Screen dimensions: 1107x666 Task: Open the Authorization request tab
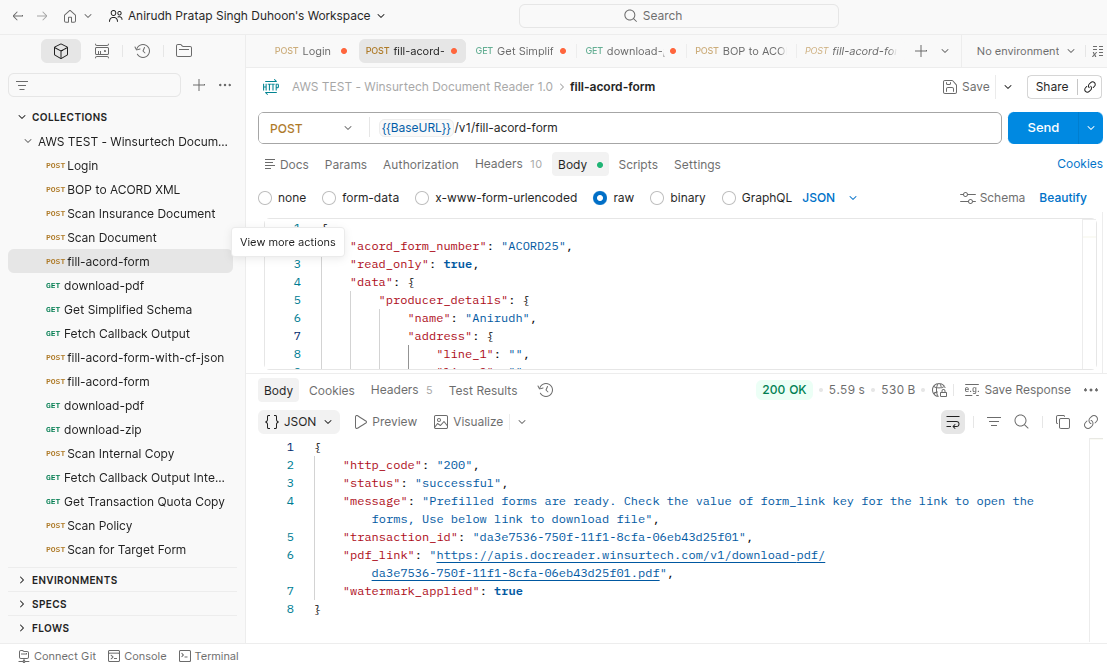click(x=421, y=165)
